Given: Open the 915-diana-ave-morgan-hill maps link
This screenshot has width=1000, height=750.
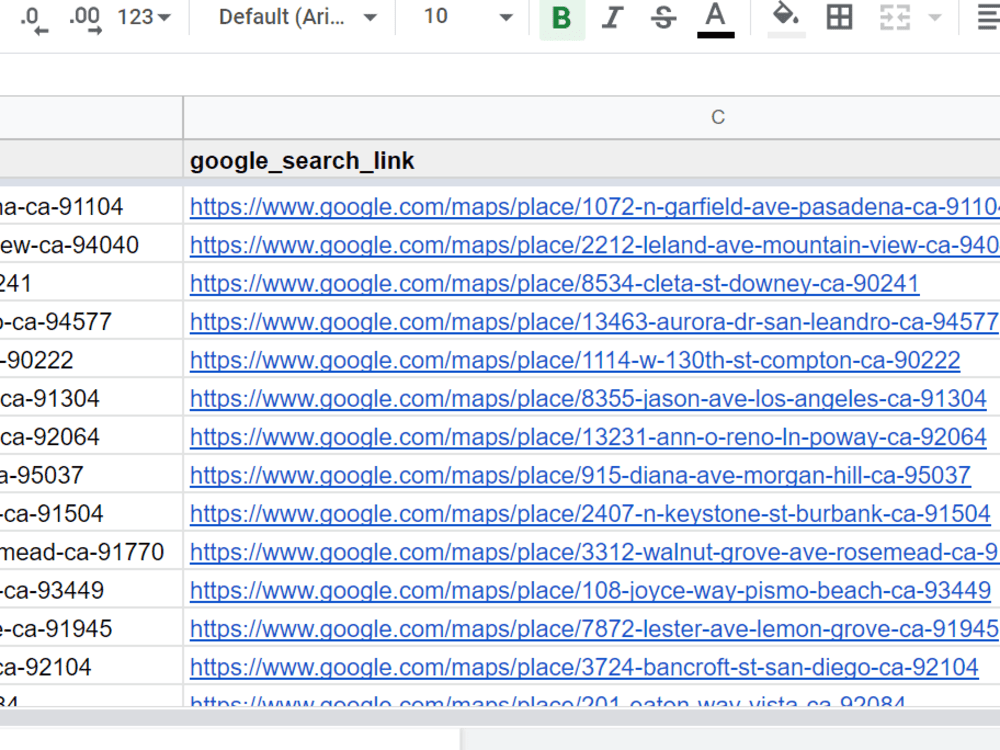Looking at the screenshot, I should [580, 474].
